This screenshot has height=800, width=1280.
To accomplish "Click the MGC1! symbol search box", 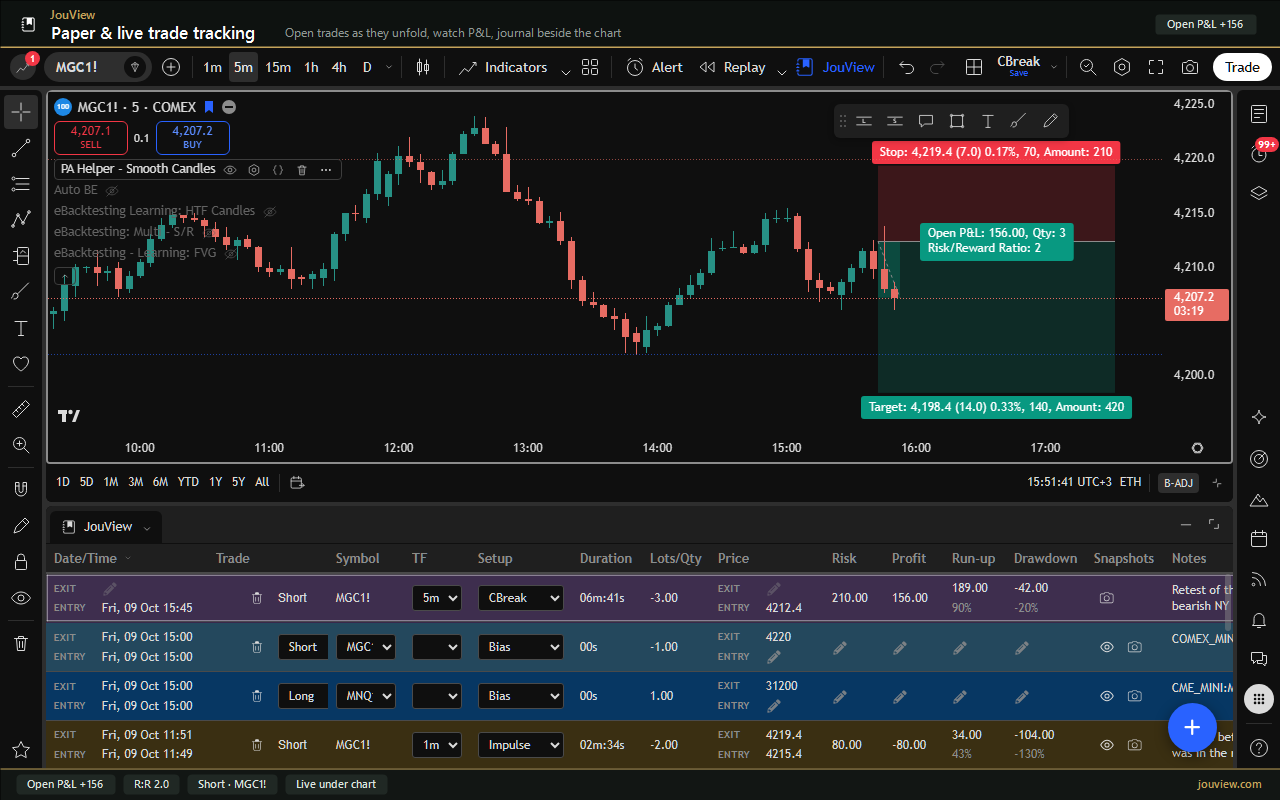I will [97, 67].
